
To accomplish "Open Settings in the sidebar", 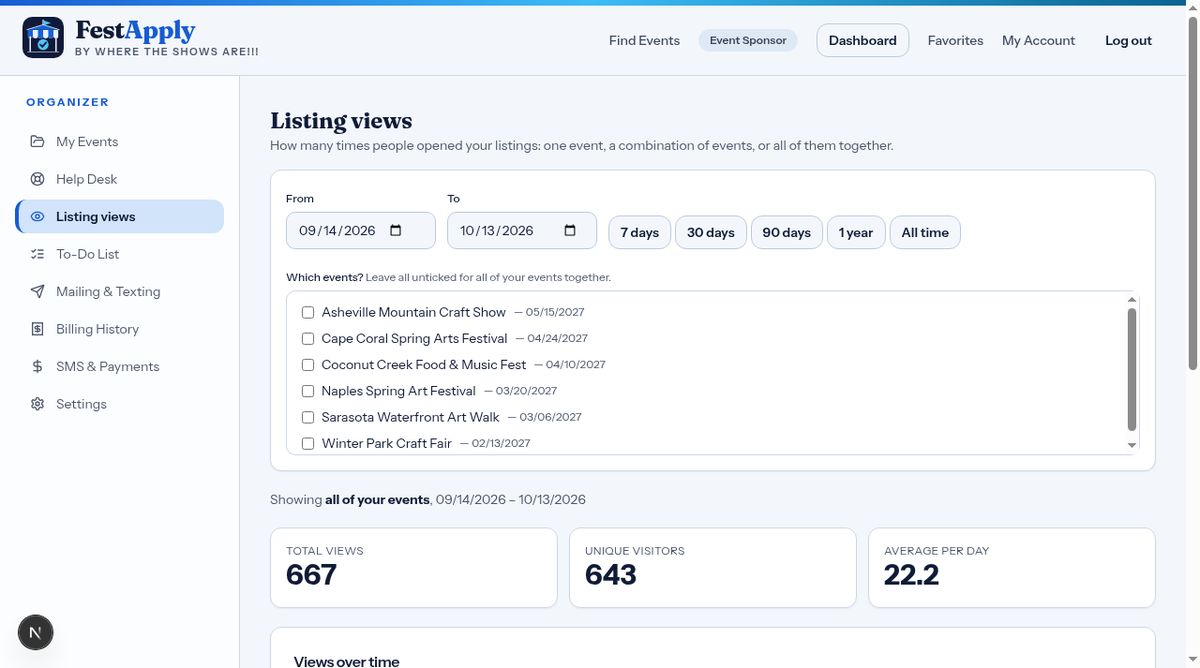I will point(120,404).
